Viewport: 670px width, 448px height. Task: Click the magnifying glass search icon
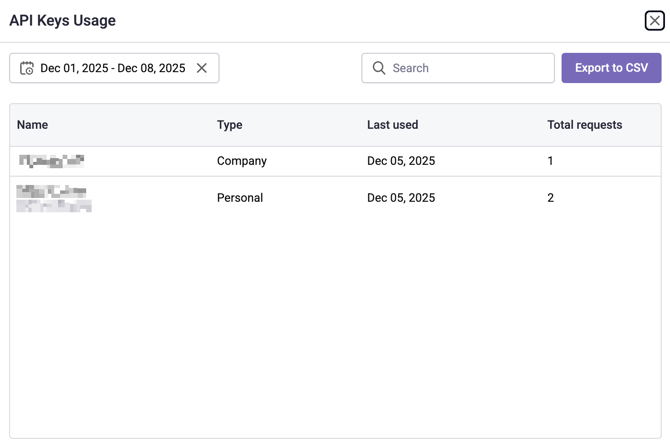[x=379, y=68]
